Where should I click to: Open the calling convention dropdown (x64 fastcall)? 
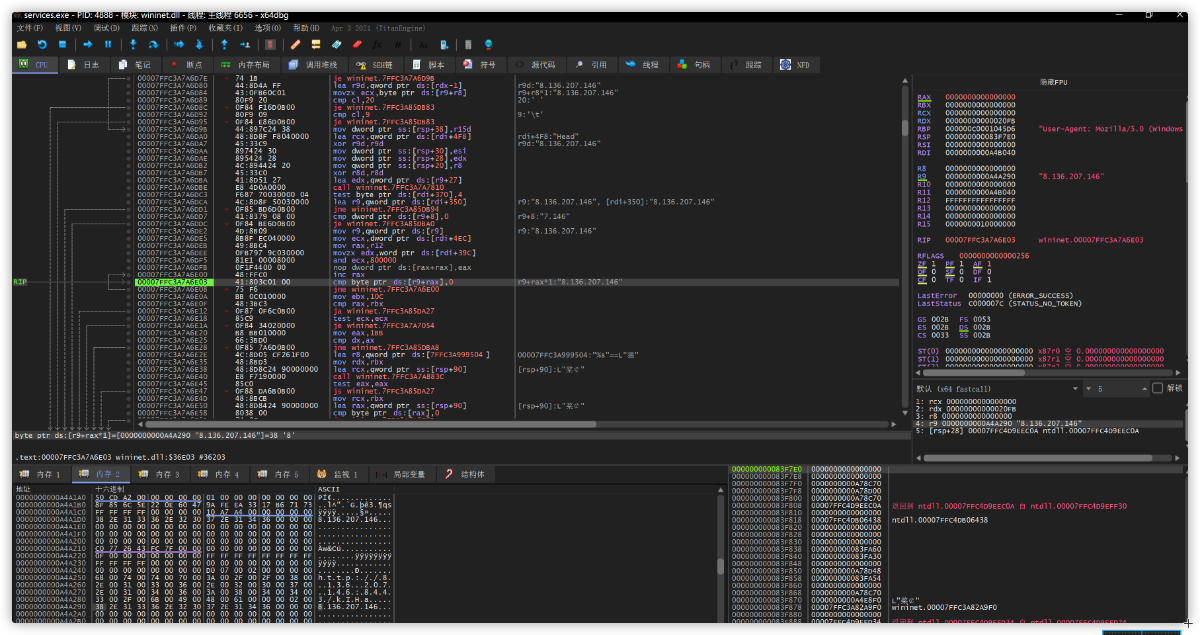tap(1000, 388)
